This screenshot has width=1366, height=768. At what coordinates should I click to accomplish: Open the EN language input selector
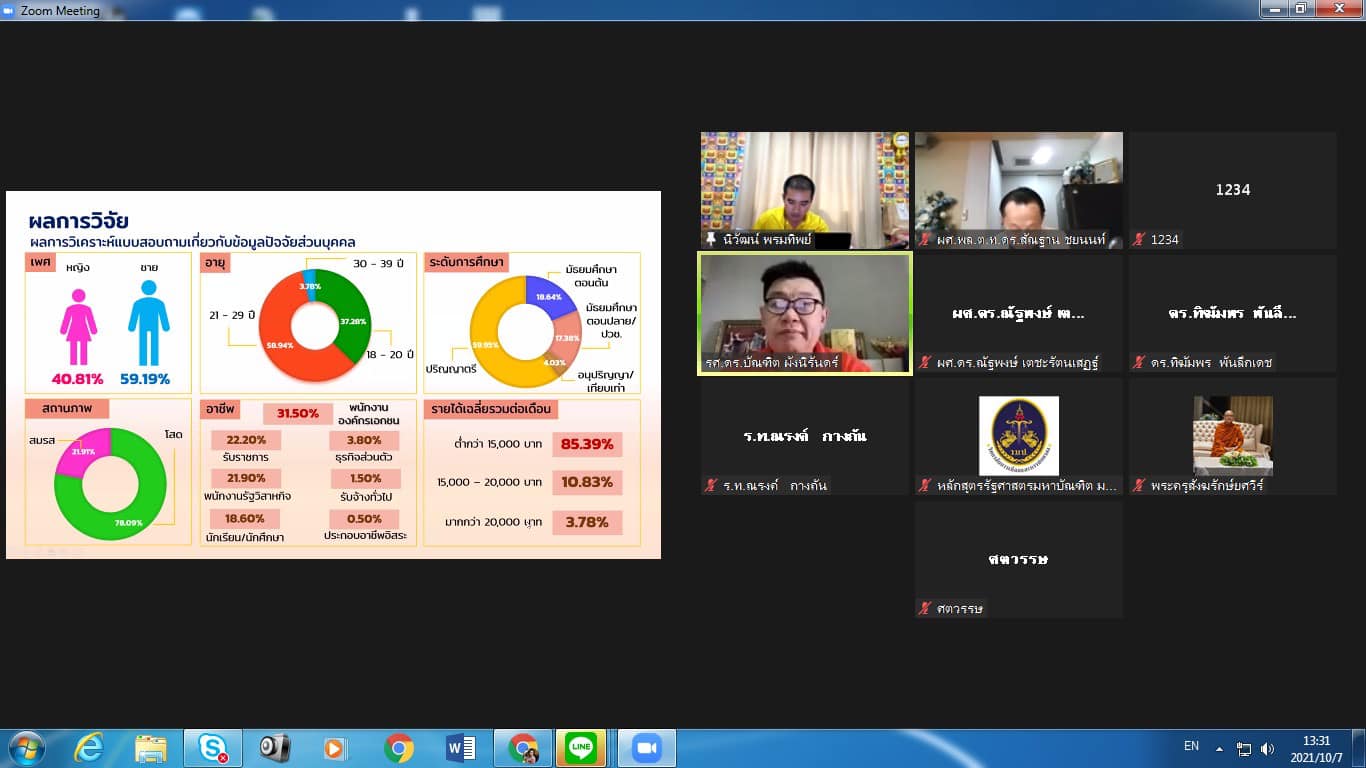(x=1191, y=746)
